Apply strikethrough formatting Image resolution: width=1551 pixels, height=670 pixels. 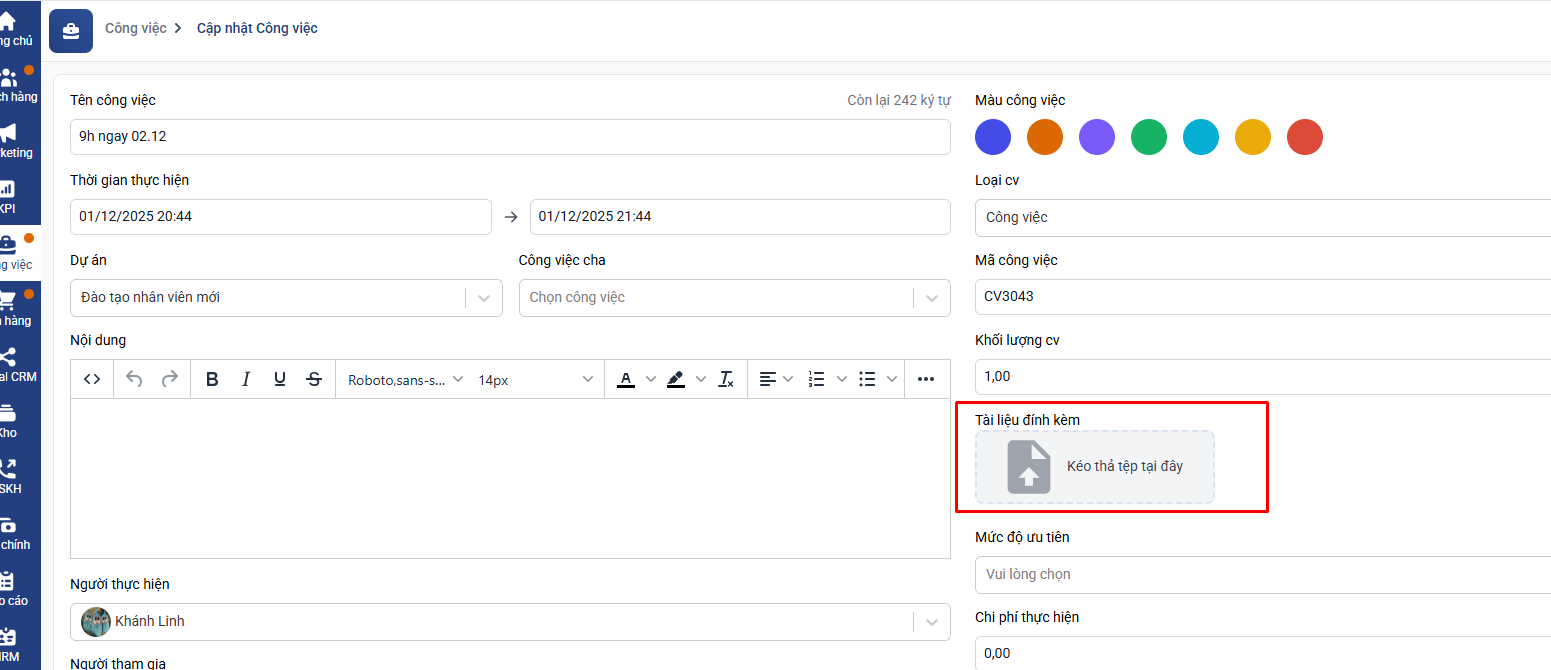point(314,379)
